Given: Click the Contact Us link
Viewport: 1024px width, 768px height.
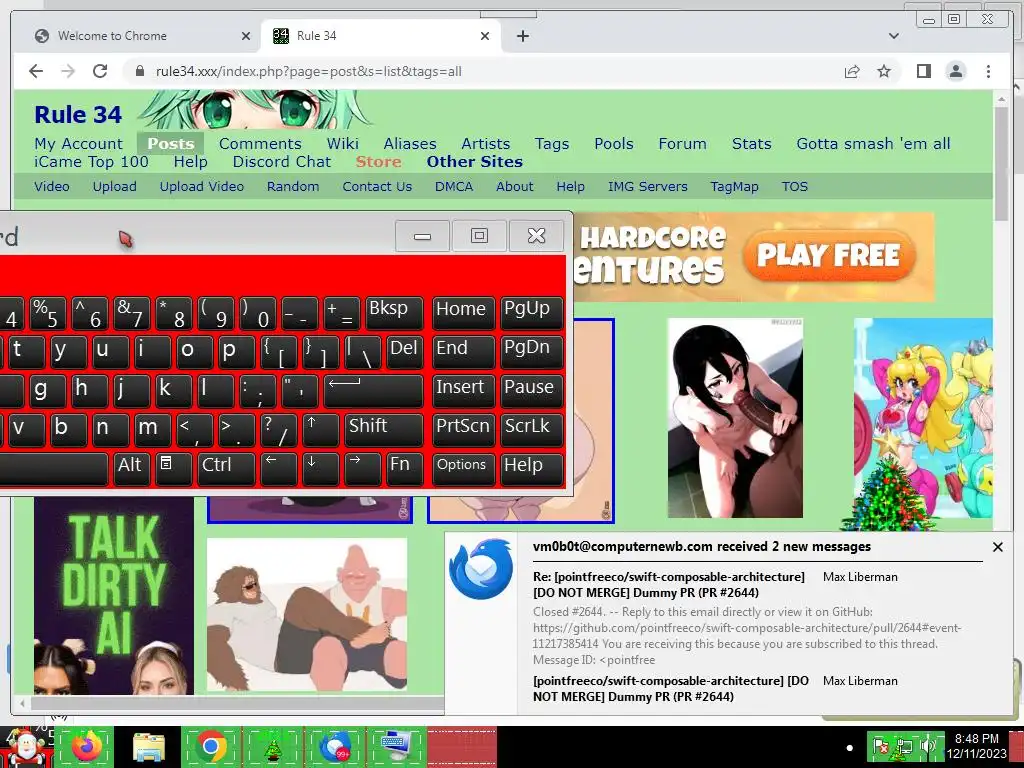Looking at the screenshot, I should [x=377, y=186].
